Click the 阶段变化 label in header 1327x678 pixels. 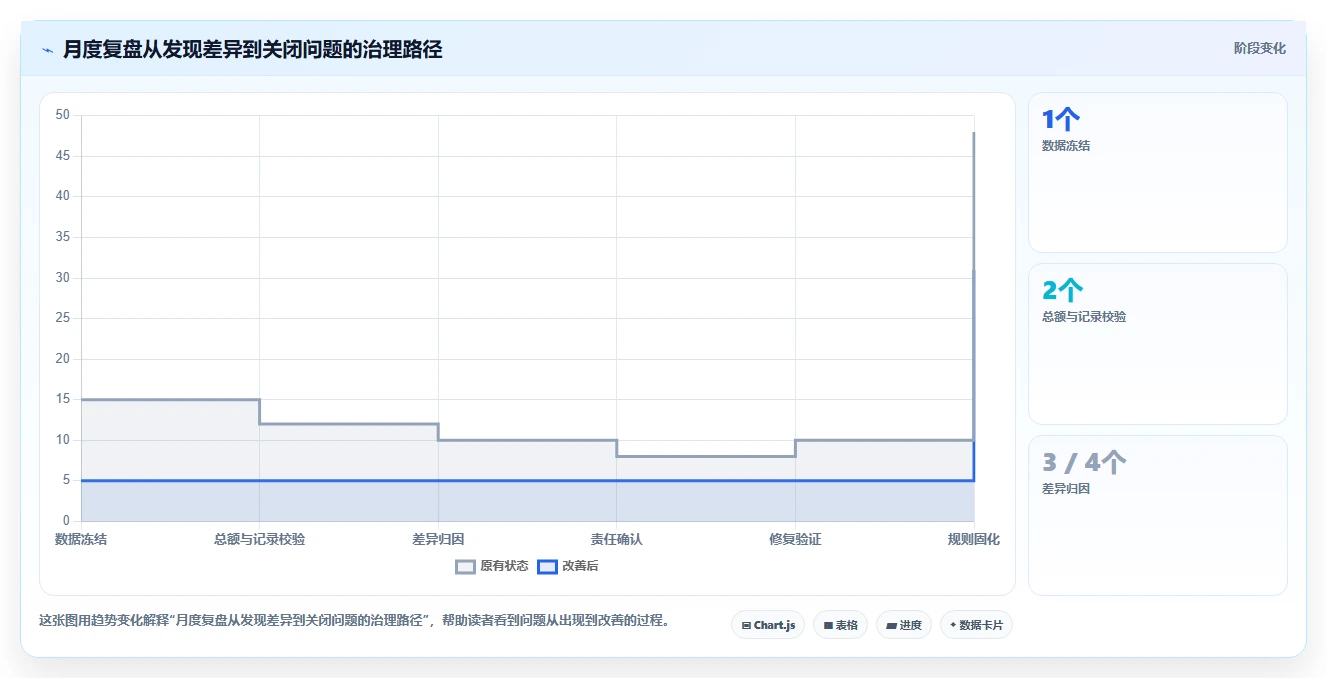pos(1259,48)
